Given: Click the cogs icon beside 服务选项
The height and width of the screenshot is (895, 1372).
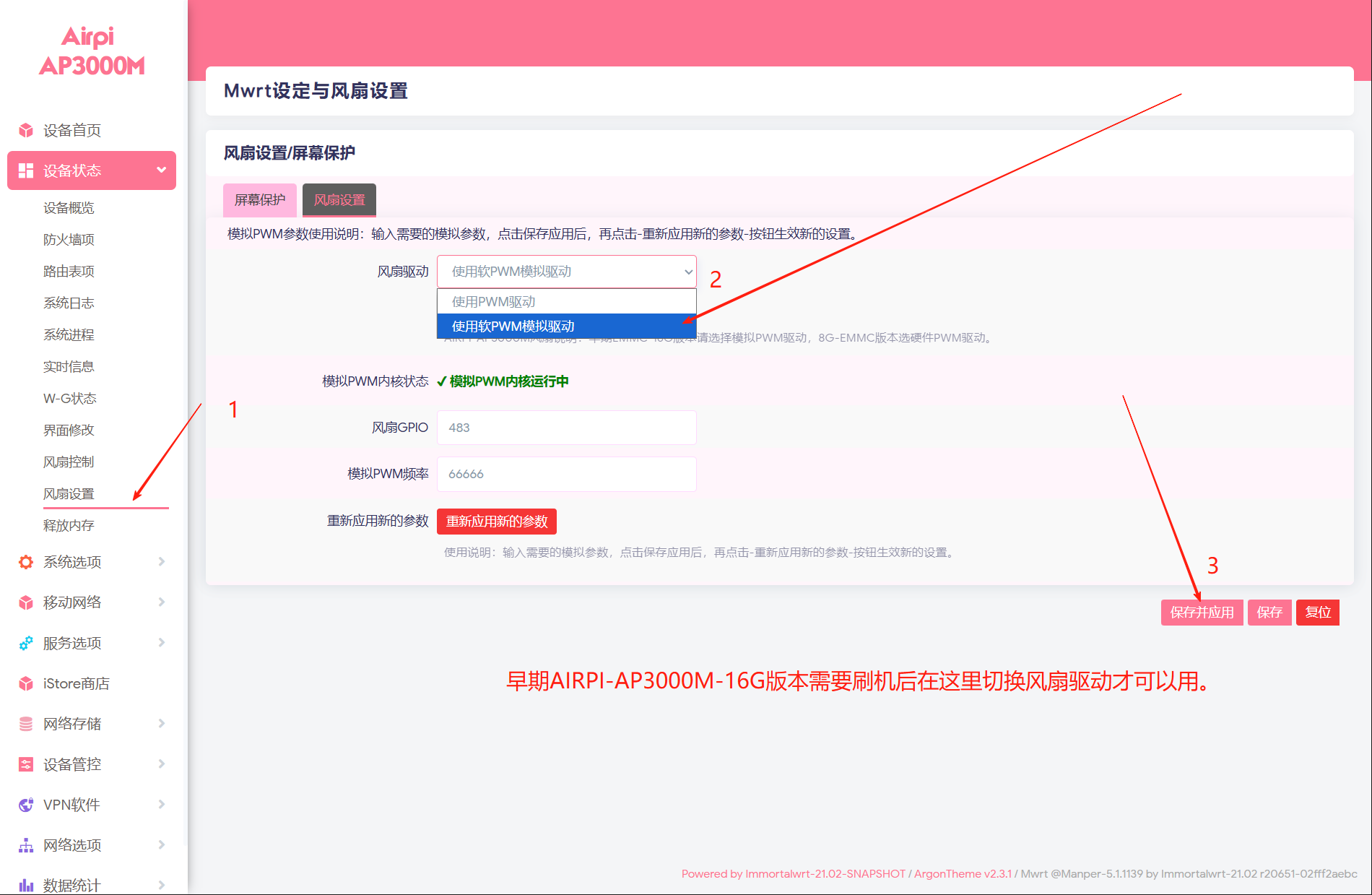Looking at the screenshot, I should (26, 643).
